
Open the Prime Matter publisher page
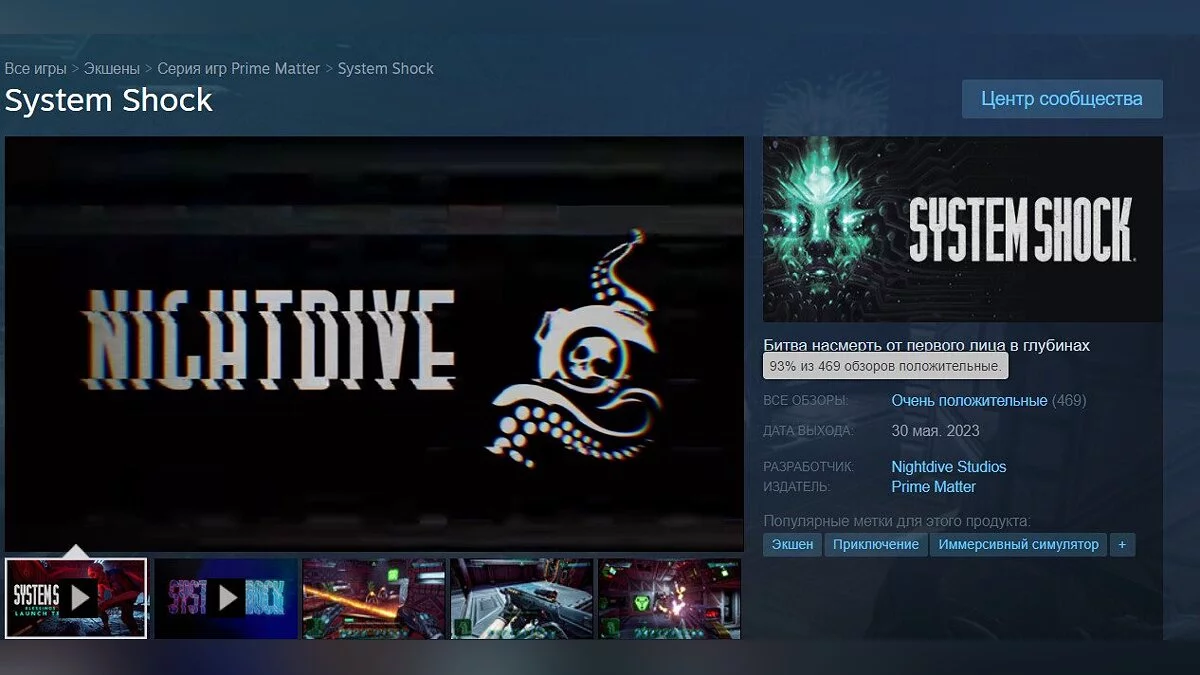[933, 487]
